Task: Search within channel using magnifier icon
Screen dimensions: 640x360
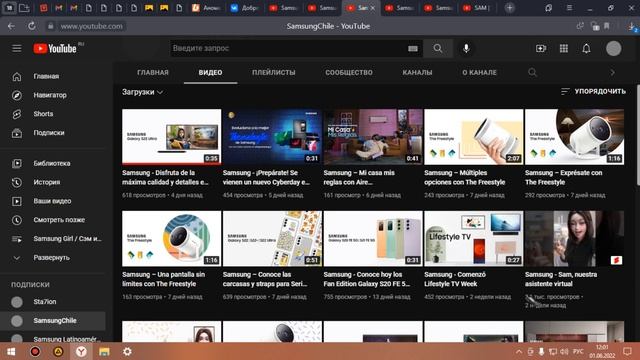Action: tap(532, 72)
